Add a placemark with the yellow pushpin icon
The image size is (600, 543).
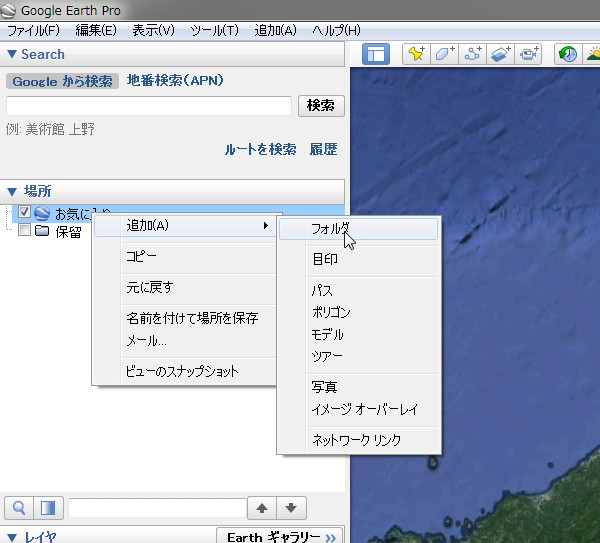point(416,54)
